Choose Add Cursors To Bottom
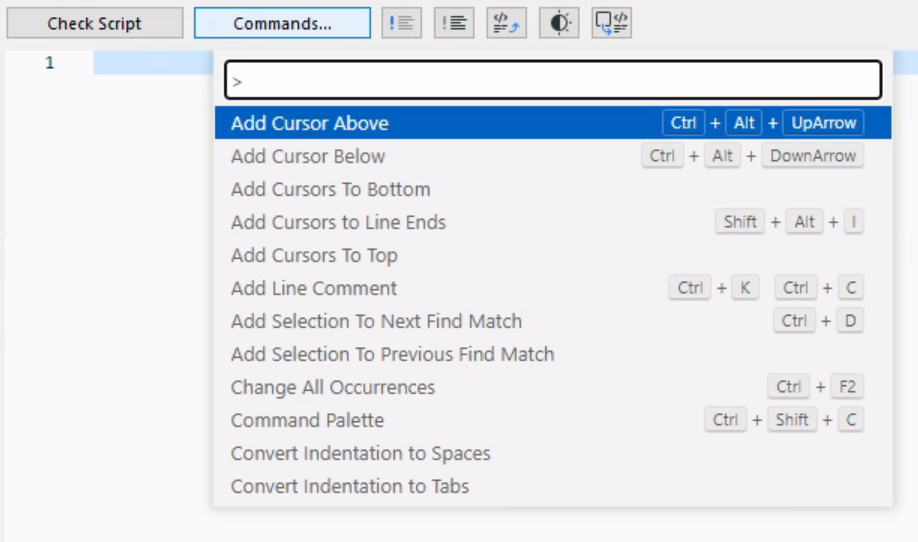The image size is (918, 542). 330,189
